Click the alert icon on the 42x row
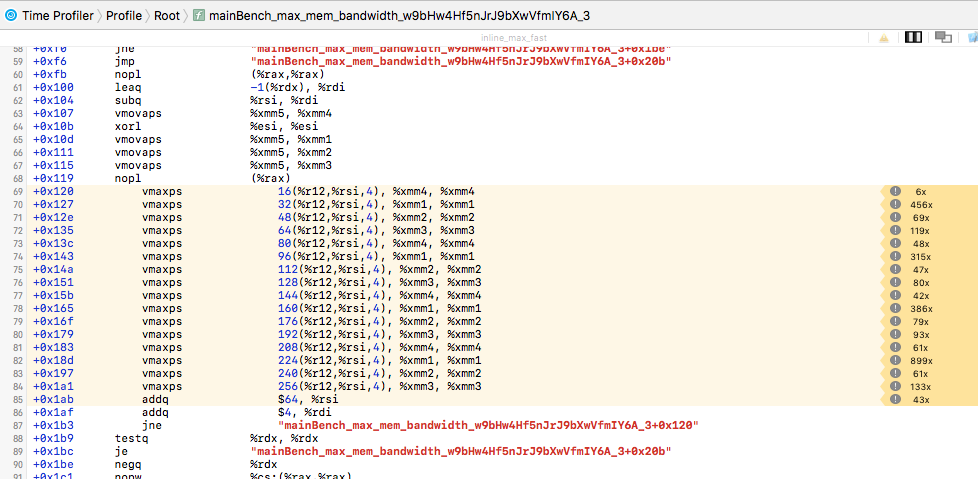 click(895, 296)
